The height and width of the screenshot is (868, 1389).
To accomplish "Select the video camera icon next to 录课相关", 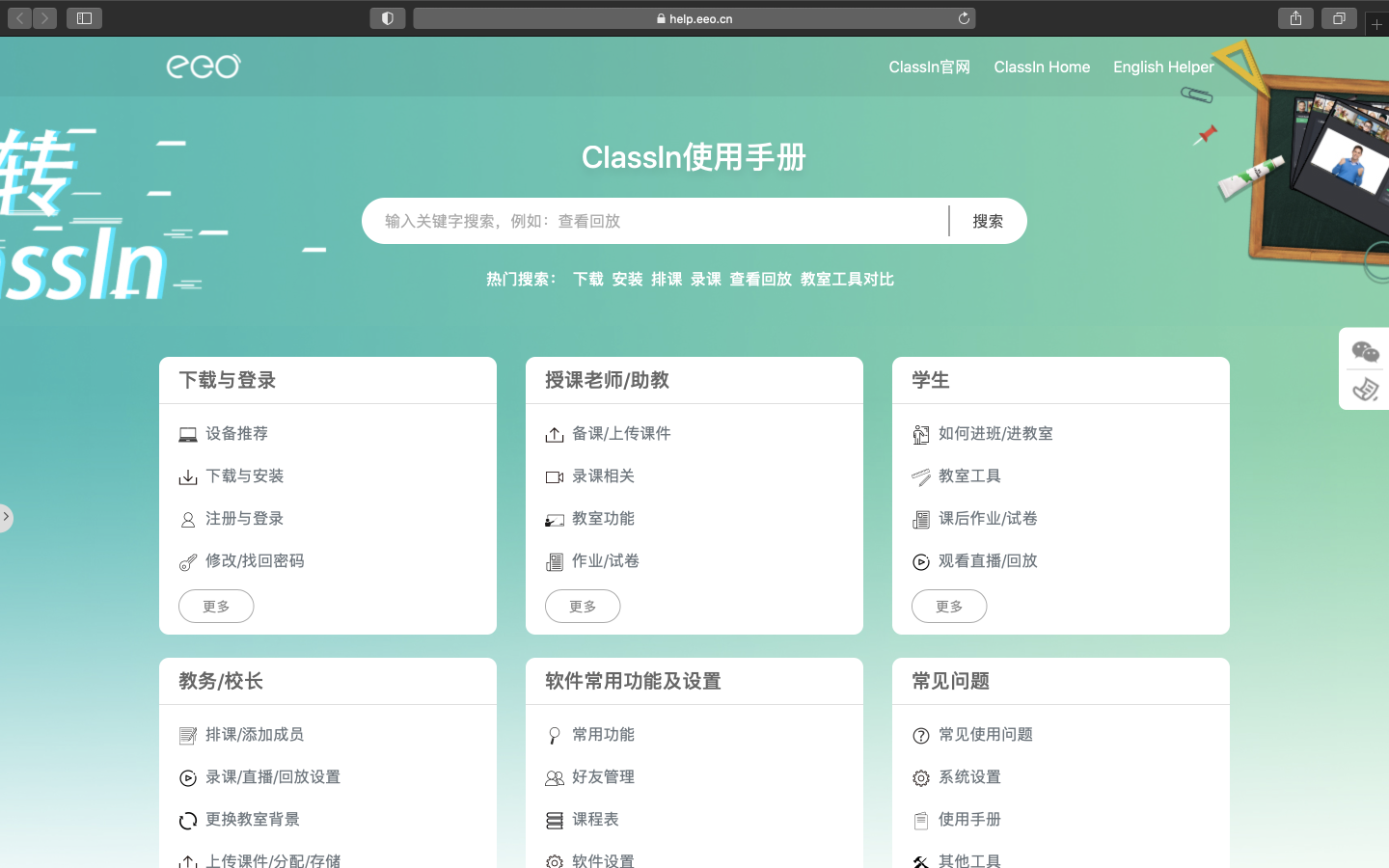I will [x=555, y=475].
